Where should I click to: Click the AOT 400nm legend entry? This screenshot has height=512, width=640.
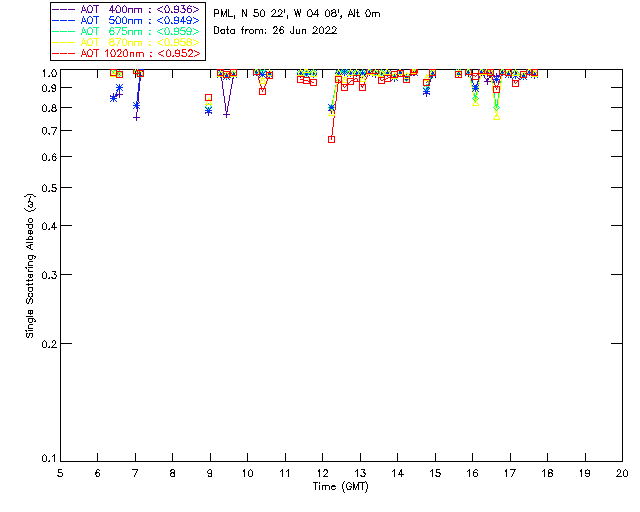point(127,9)
